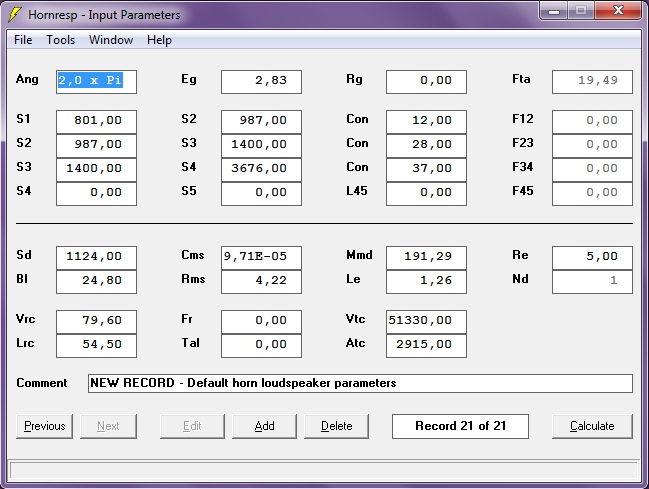Open the Help menu
This screenshot has width=649, height=489.
(x=159, y=40)
